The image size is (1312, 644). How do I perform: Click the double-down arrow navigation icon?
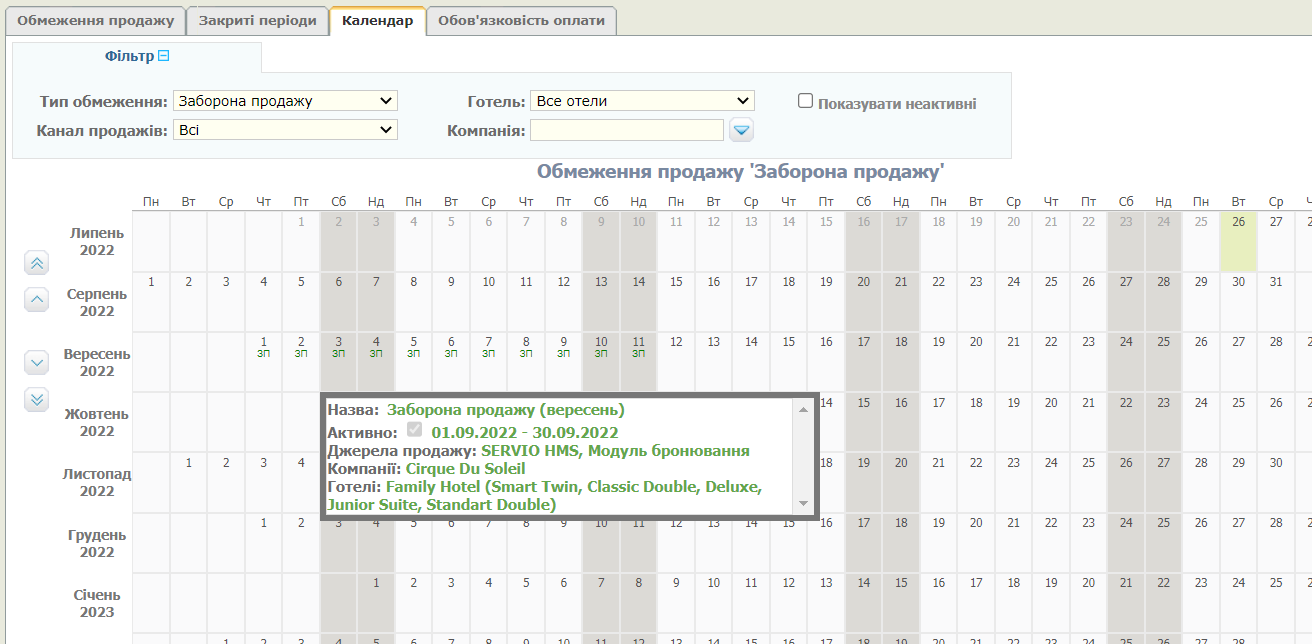tap(37, 399)
